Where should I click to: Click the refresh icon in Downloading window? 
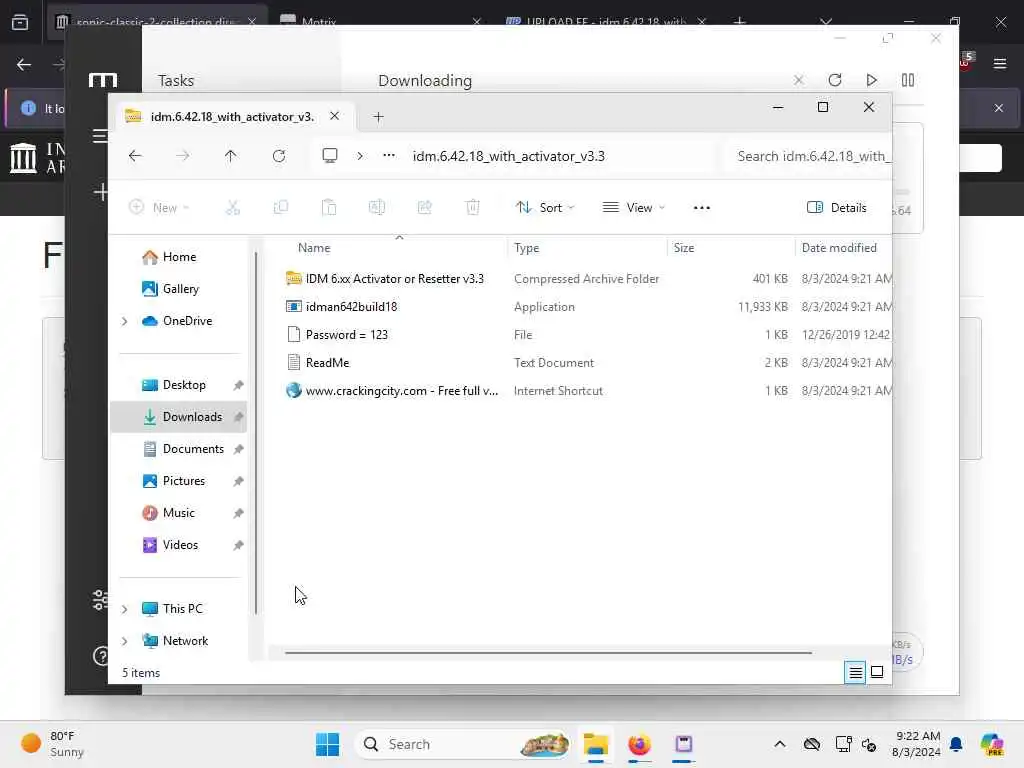pyautogui.click(x=835, y=80)
